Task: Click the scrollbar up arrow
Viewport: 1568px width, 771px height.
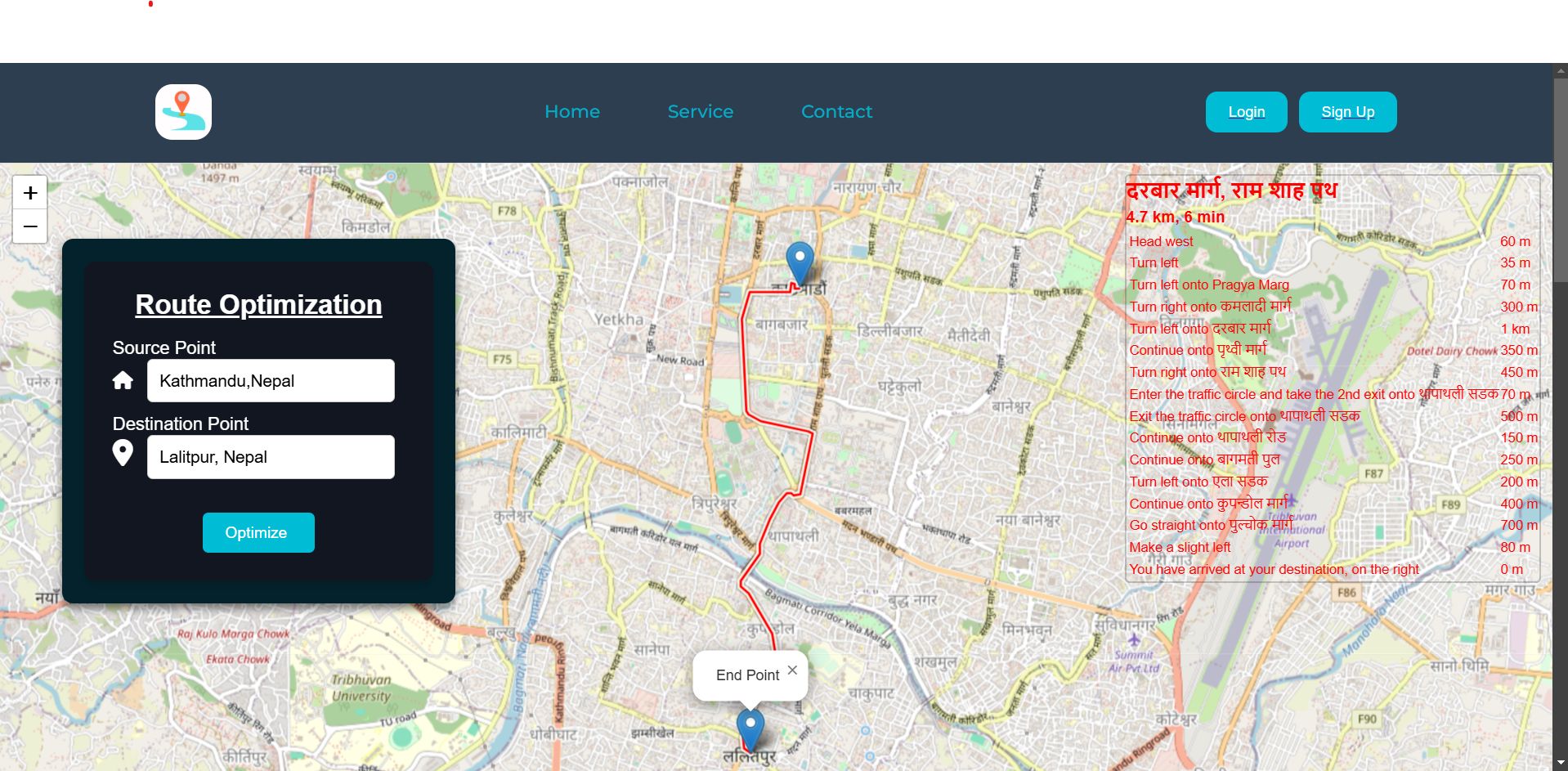Action: 1560,70
